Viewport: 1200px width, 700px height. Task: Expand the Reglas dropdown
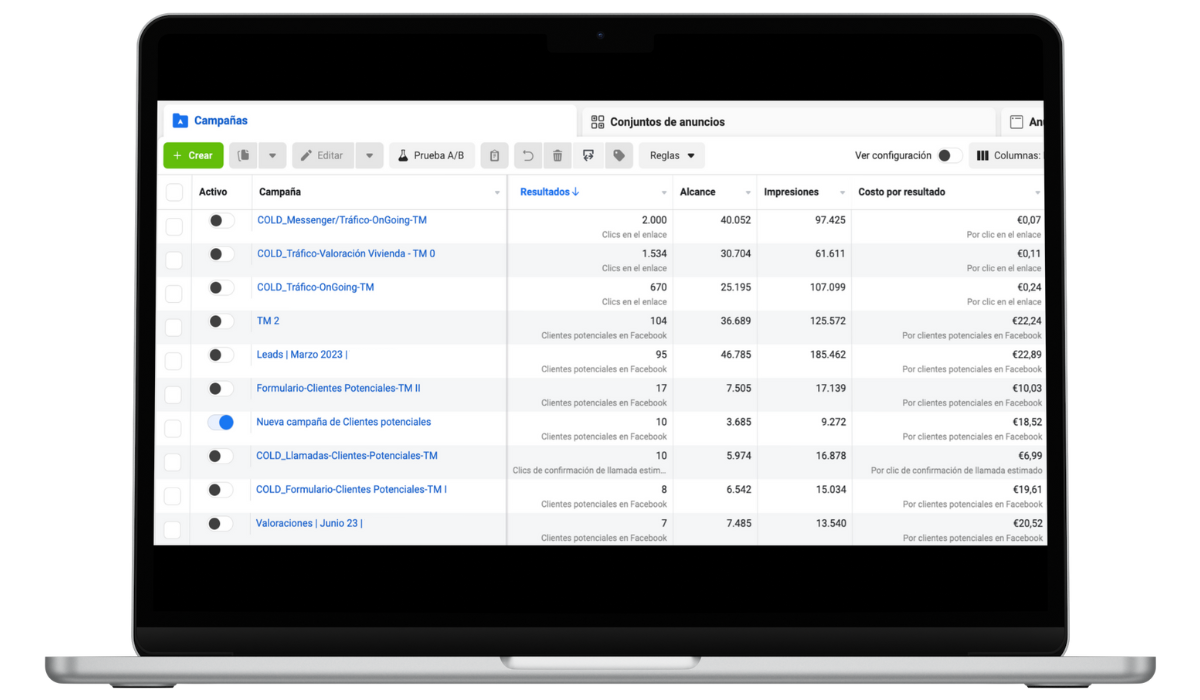point(672,156)
